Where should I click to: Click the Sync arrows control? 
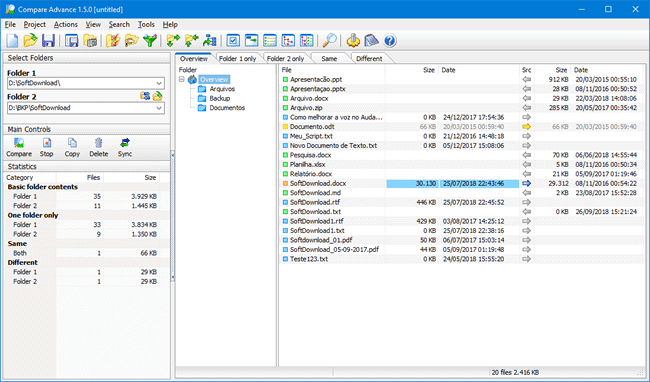pos(125,148)
